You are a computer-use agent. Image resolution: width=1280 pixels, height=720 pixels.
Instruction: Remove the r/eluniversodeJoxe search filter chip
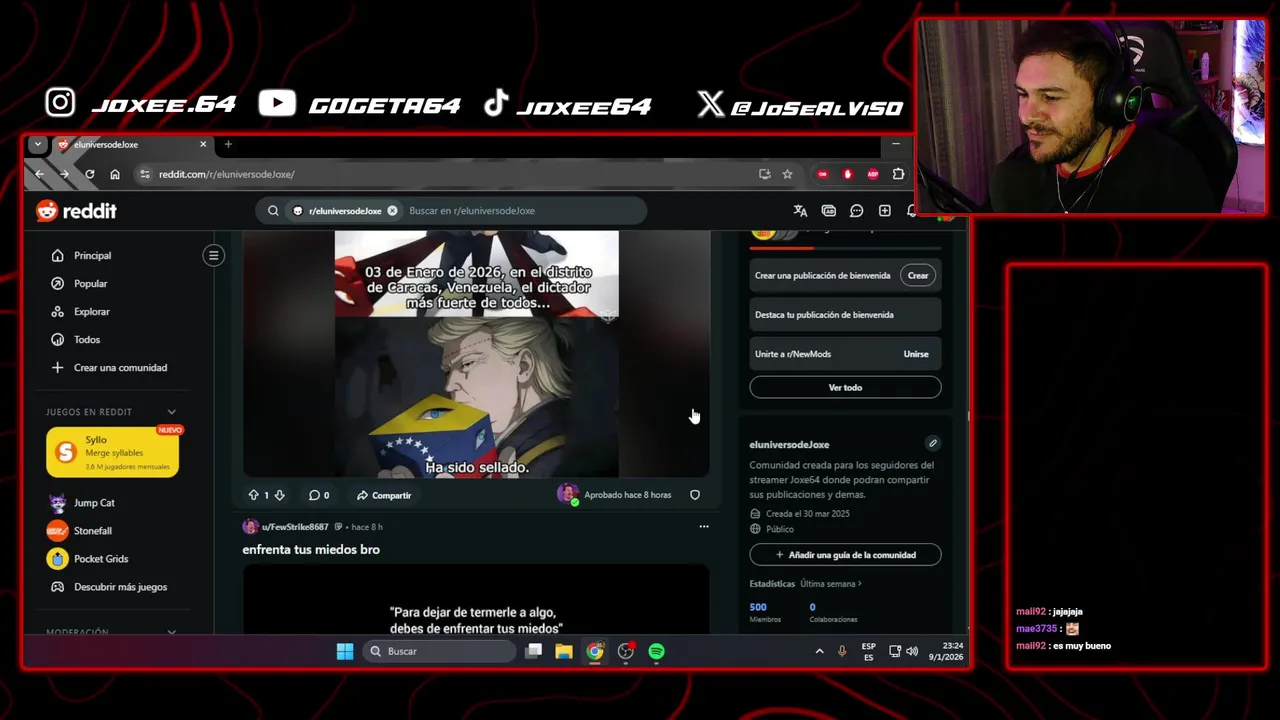pyautogui.click(x=392, y=211)
